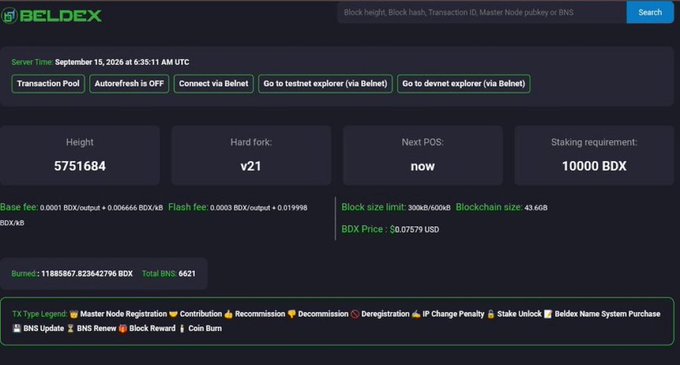Click the Master Node Registration crown icon
Image resolution: width=680 pixels, height=365 pixels.
click(74, 314)
